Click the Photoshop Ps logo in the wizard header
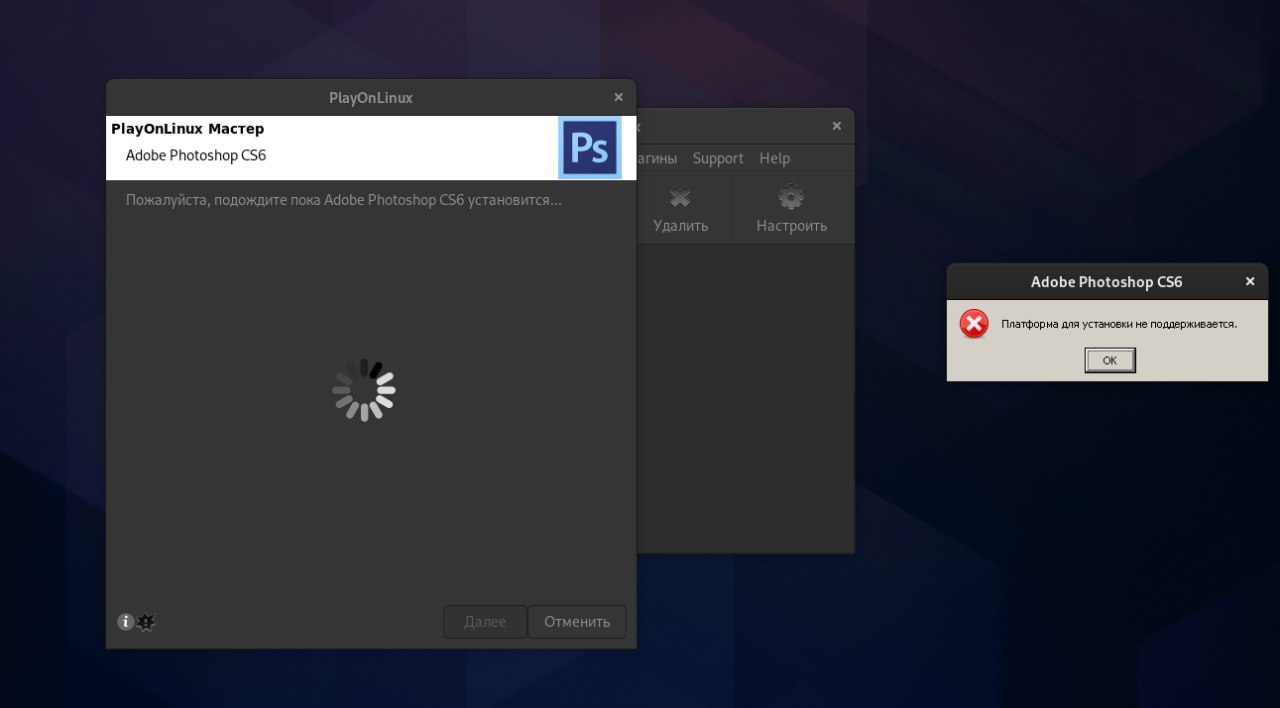This screenshot has height=708, width=1280. (590, 148)
